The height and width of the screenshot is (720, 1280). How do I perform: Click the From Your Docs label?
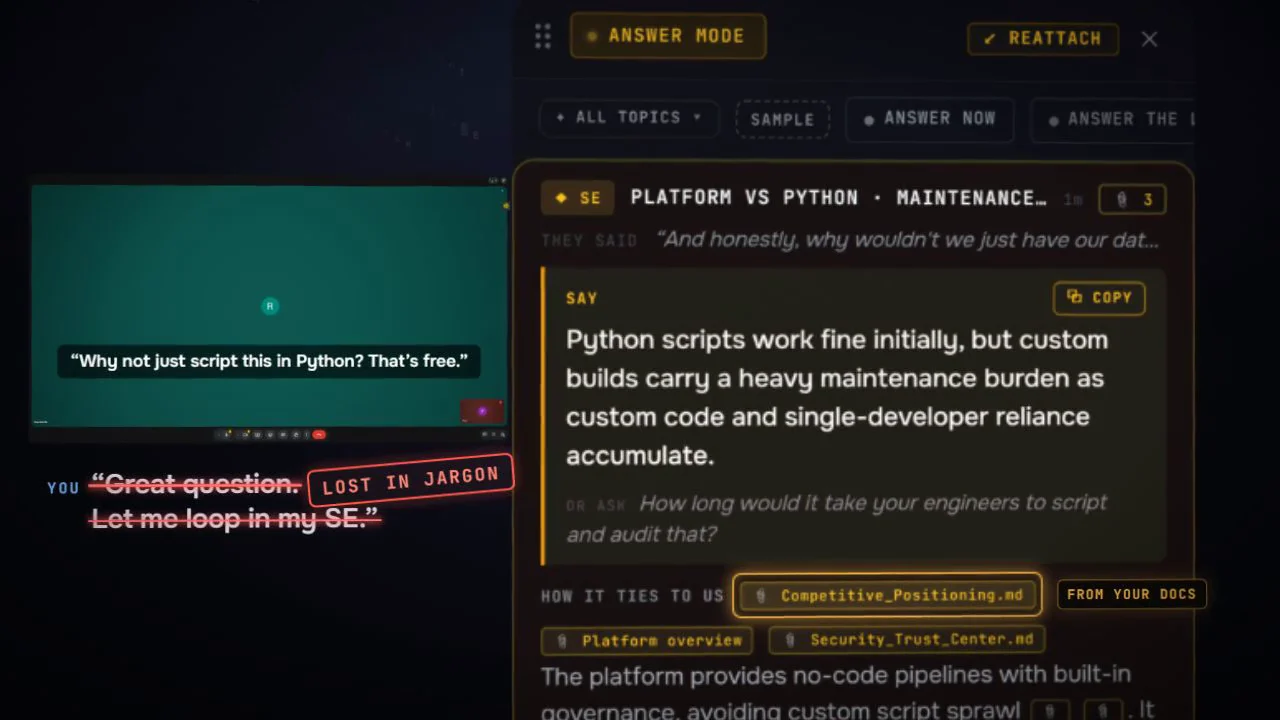(1132, 594)
